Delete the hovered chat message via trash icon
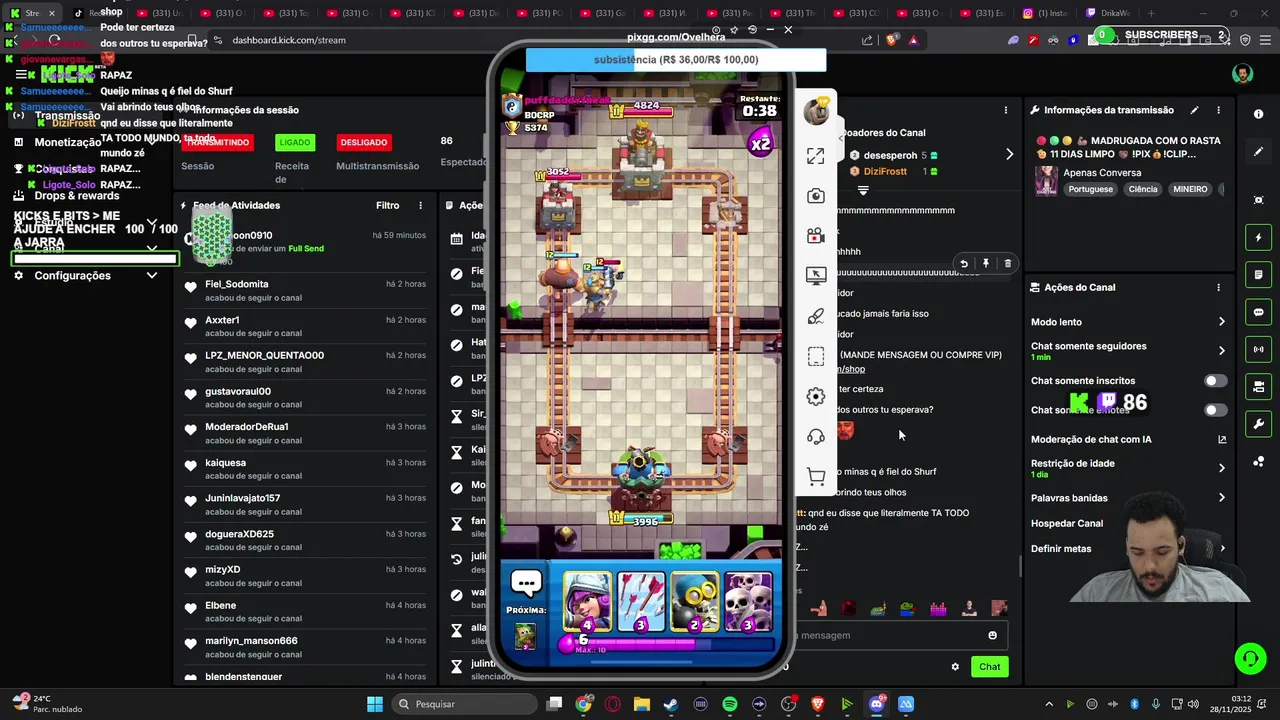The image size is (1280, 720). [x=1007, y=263]
